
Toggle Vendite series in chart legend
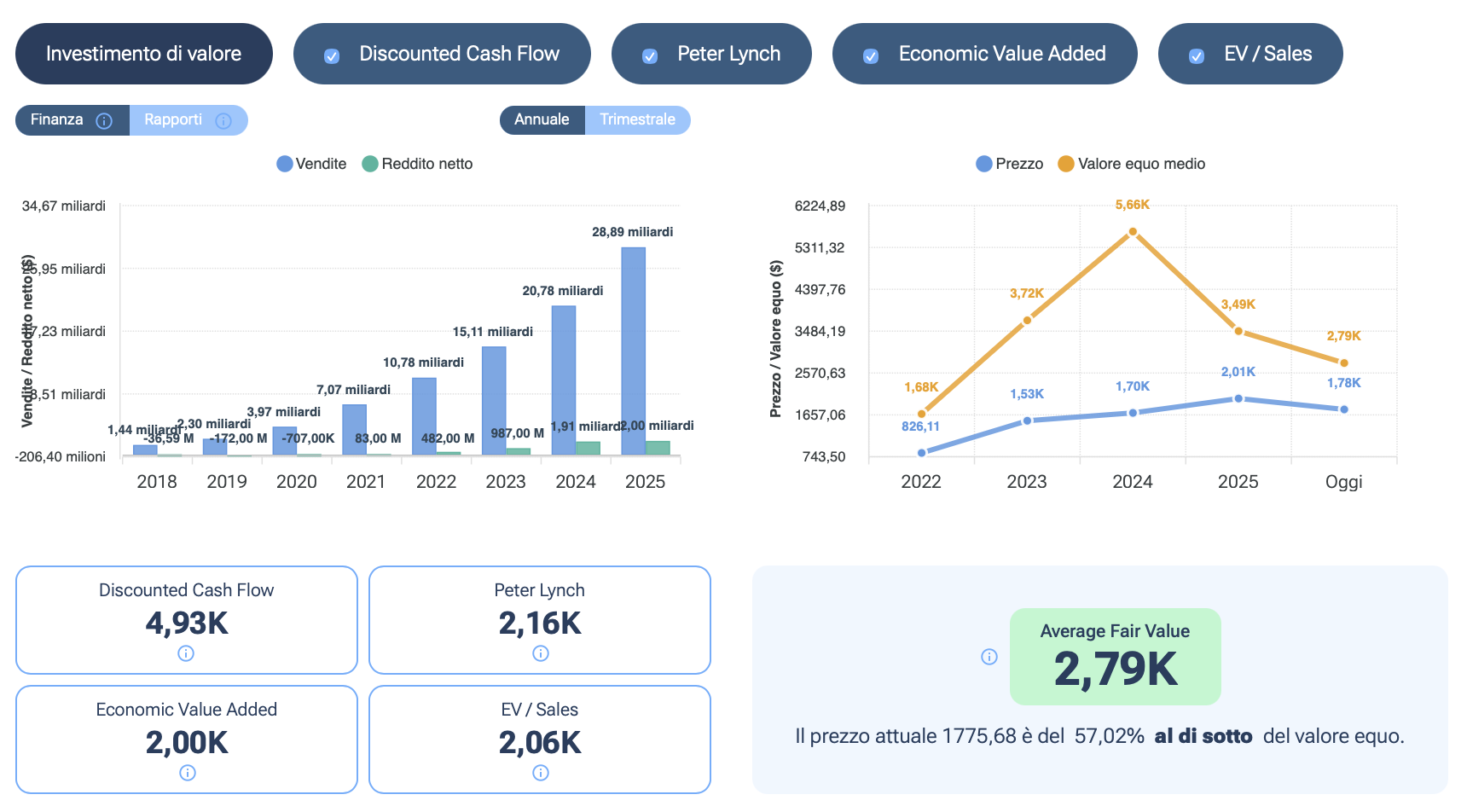(x=311, y=164)
